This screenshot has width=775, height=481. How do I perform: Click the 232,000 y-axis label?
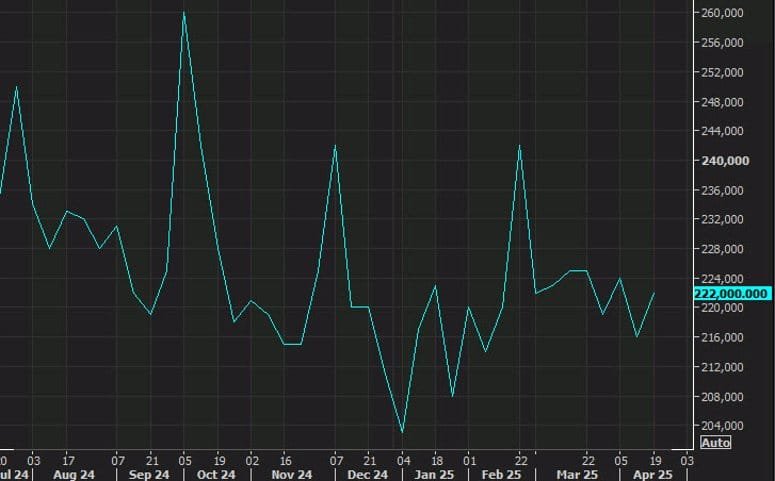point(727,220)
